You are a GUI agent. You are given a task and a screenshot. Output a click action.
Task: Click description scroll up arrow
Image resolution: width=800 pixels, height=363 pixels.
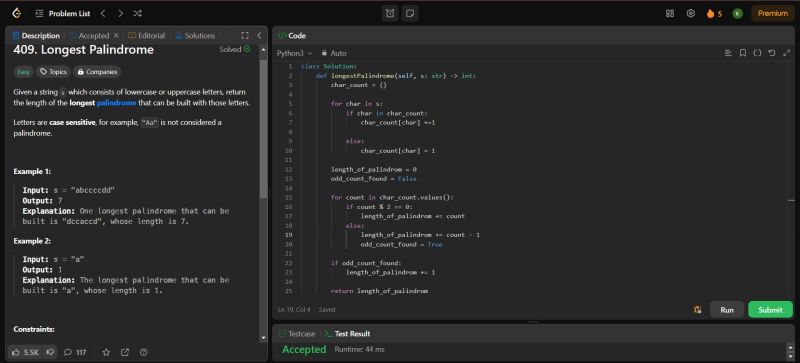263,50
